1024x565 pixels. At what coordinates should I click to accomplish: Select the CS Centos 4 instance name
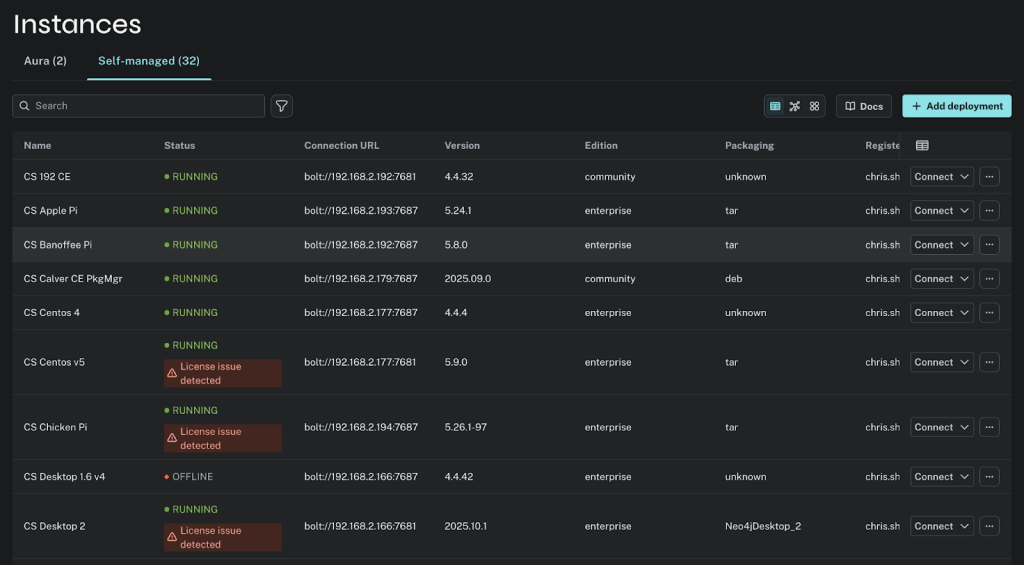(52, 312)
